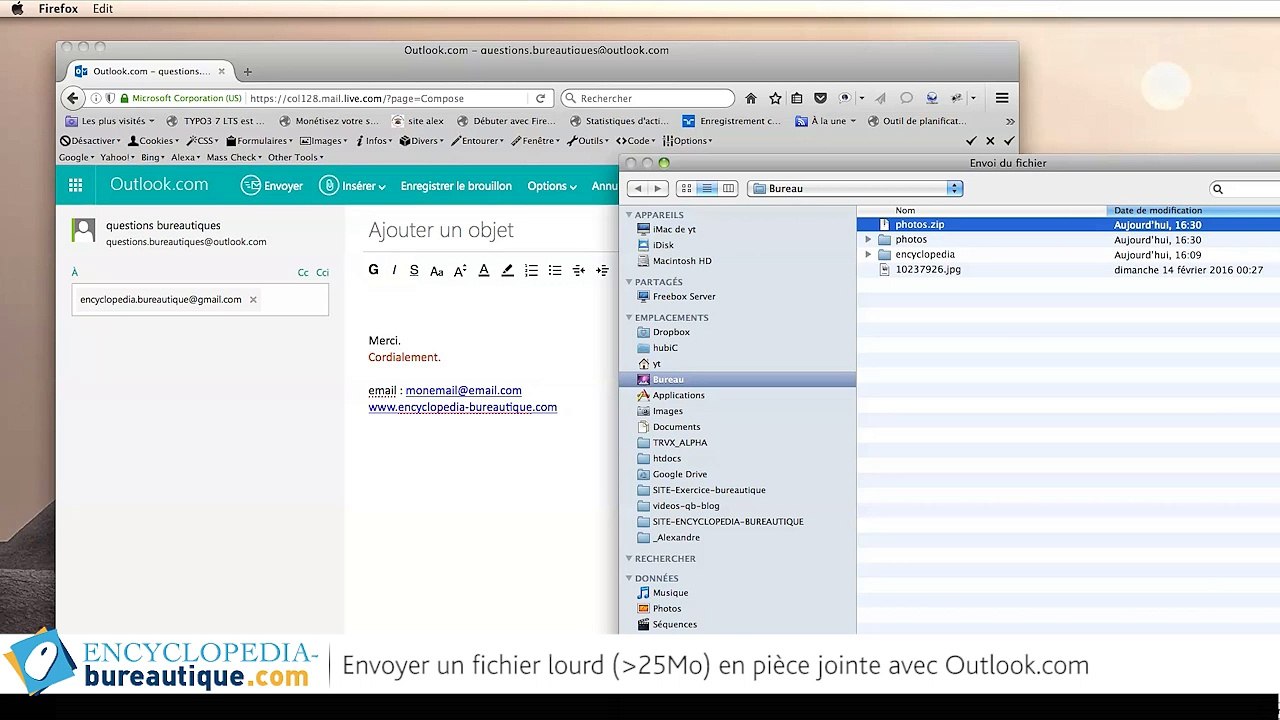Open the monemail@email.com link
Image resolution: width=1280 pixels, height=720 pixels.
[x=463, y=391]
